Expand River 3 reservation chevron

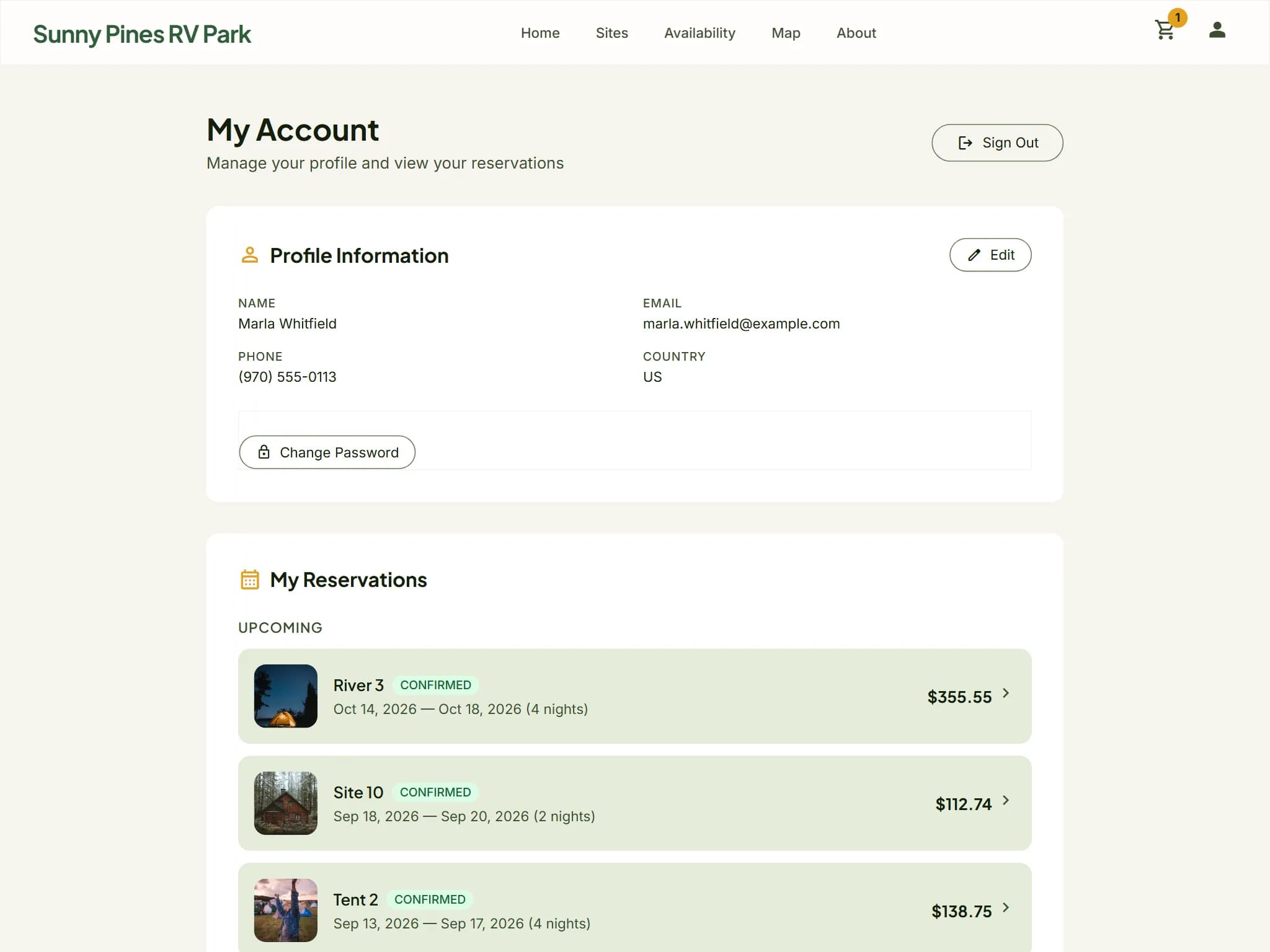tap(1006, 694)
